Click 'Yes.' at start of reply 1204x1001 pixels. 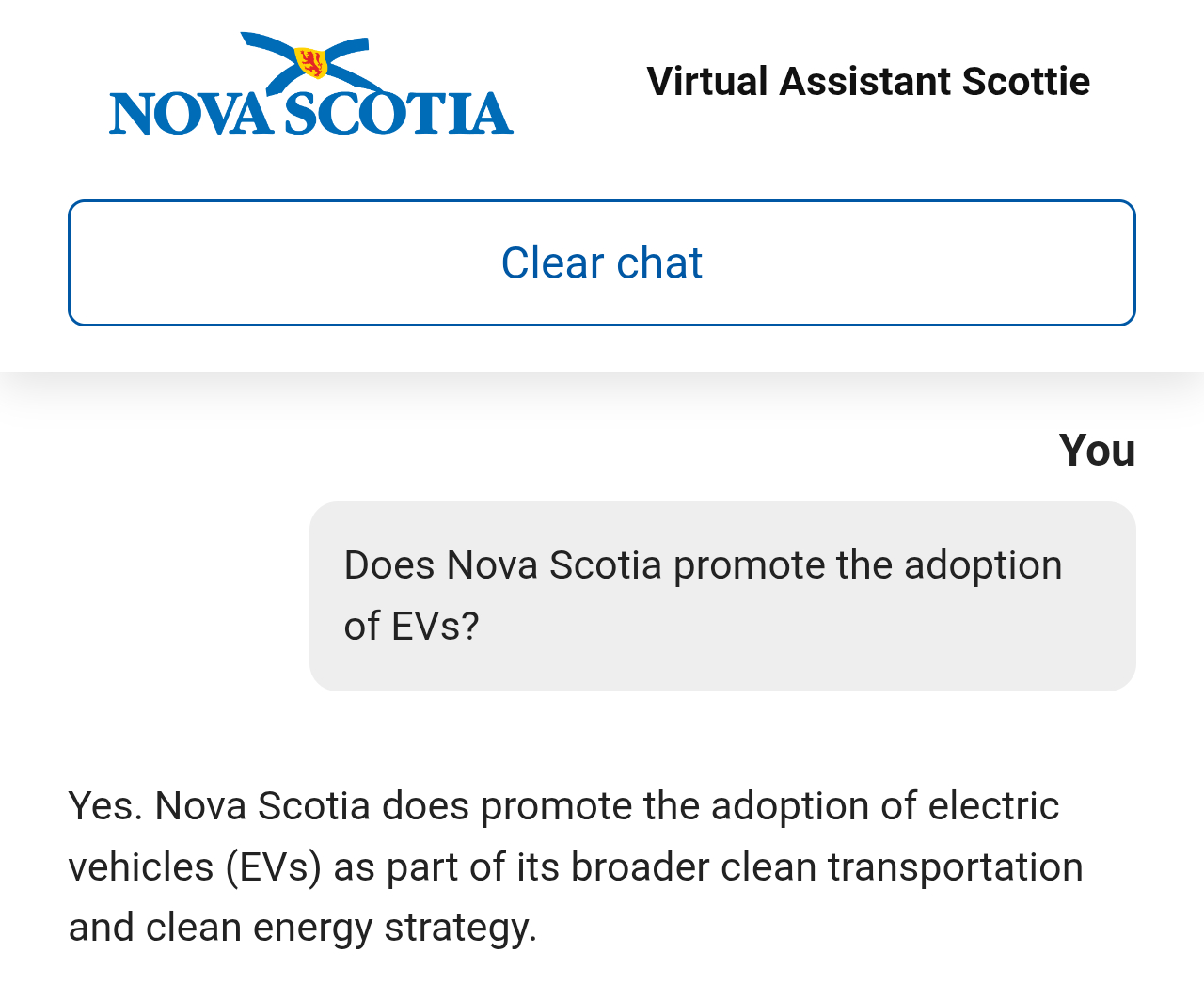coord(105,806)
